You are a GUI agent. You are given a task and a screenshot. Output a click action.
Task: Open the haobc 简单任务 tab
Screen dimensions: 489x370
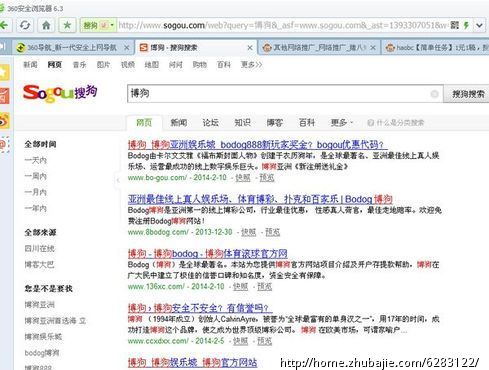[437, 48]
